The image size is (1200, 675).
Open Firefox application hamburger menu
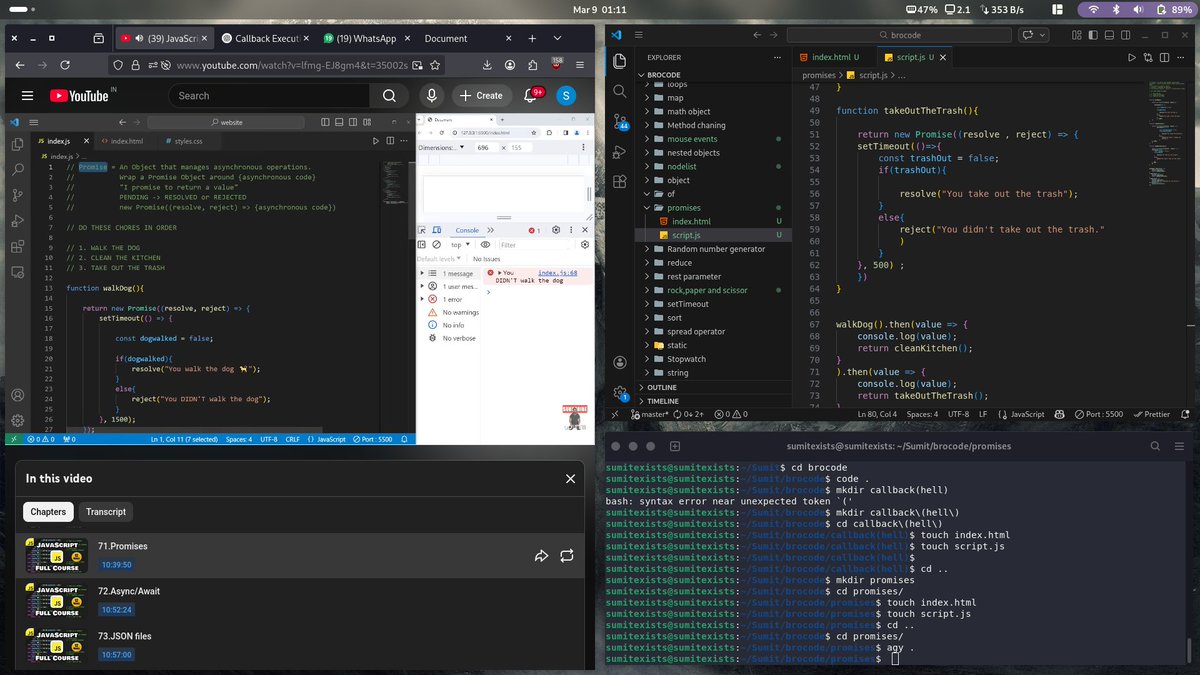(x=580, y=65)
